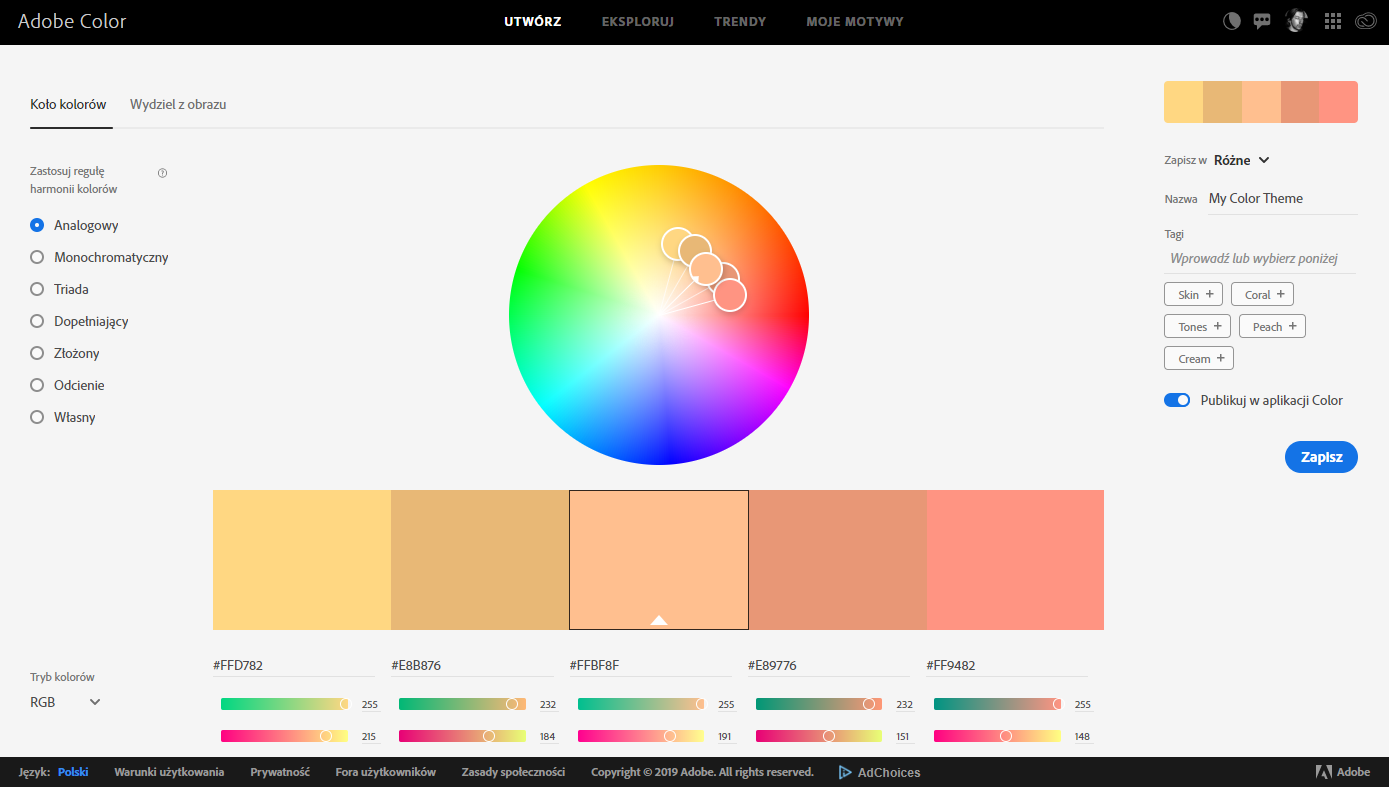Toggle the dark/light theme moon icon

(x=1232, y=21)
